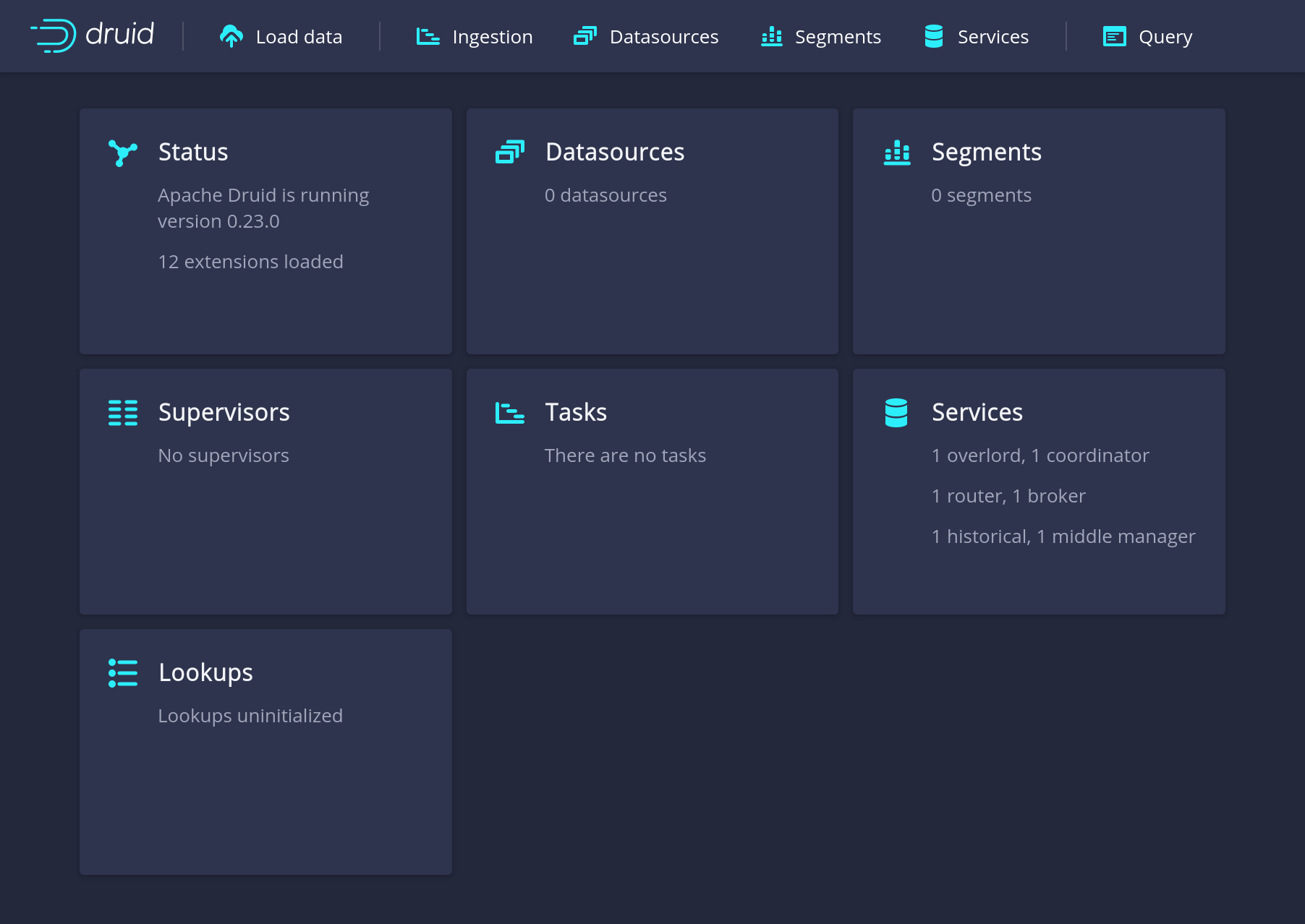Open the Status card title
1305x924 pixels.
pos(193,152)
